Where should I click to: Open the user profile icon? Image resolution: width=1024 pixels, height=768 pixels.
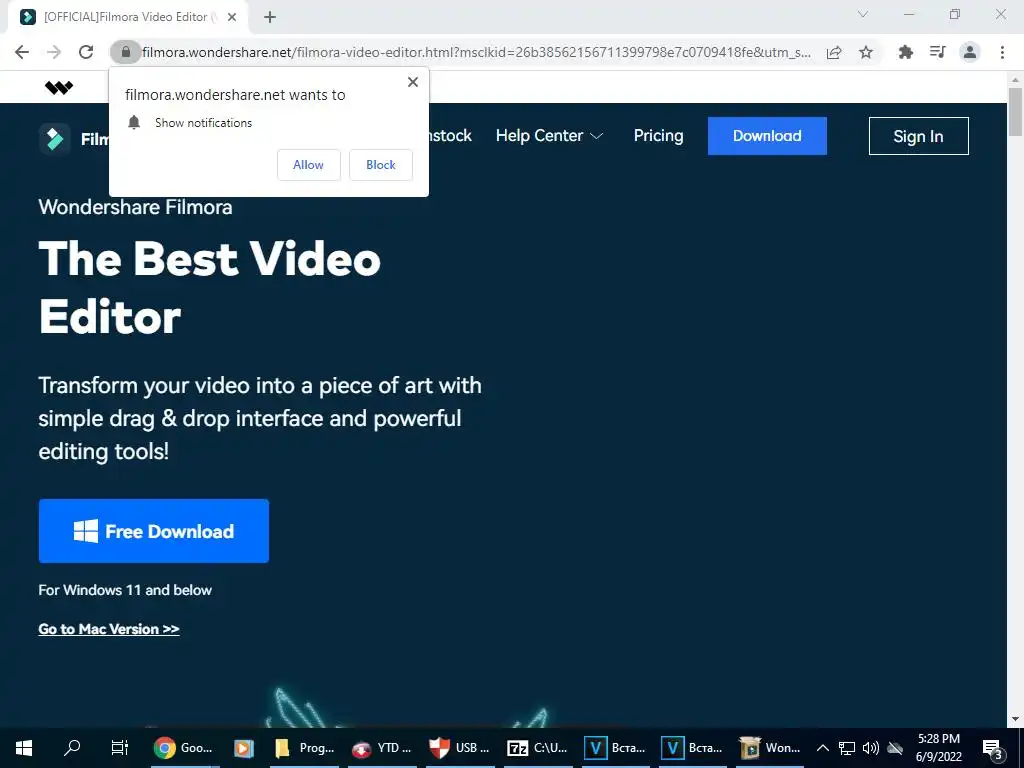tap(970, 52)
